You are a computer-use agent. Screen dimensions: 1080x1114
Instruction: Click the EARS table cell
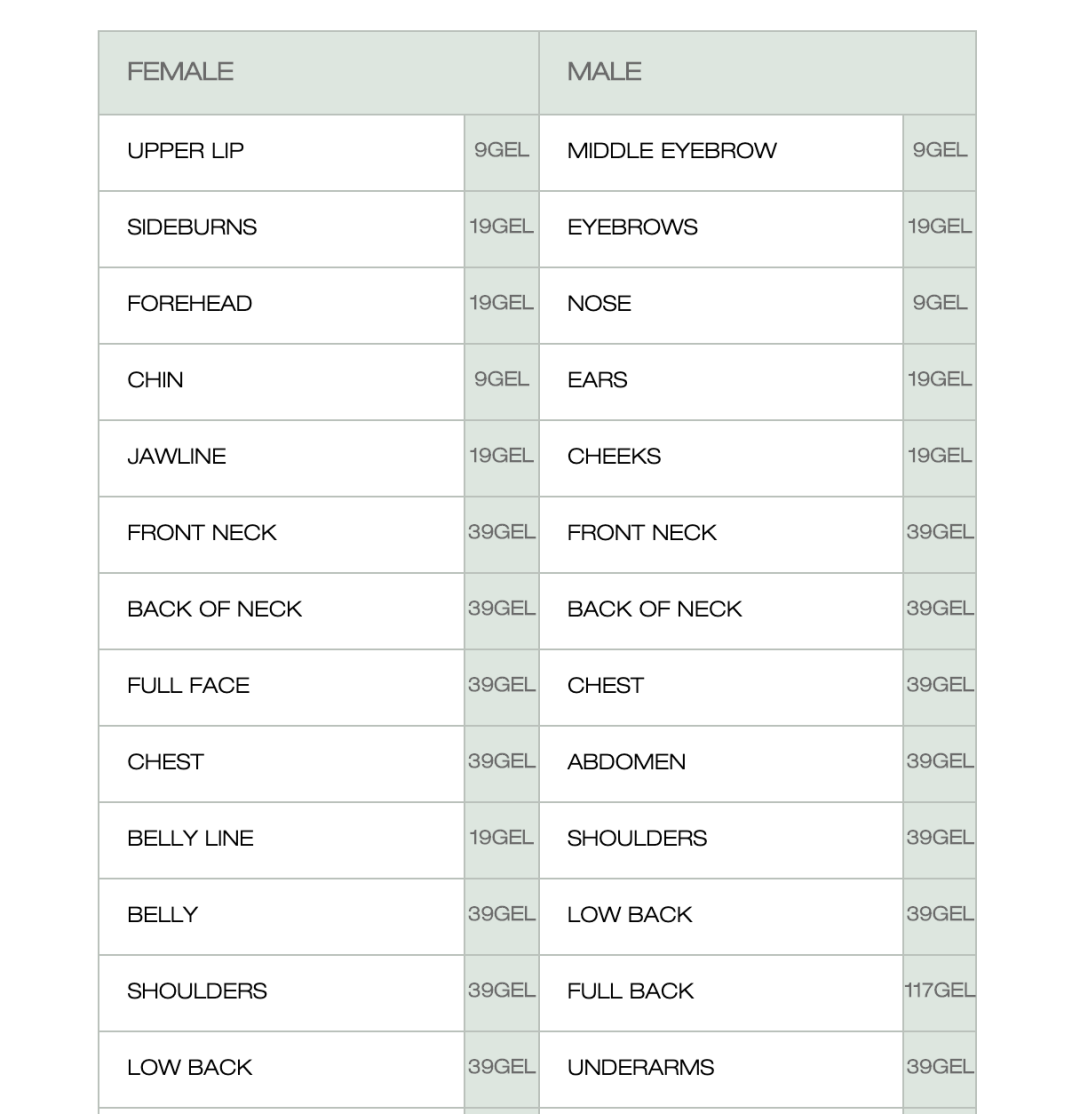pyautogui.click(x=721, y=382)
